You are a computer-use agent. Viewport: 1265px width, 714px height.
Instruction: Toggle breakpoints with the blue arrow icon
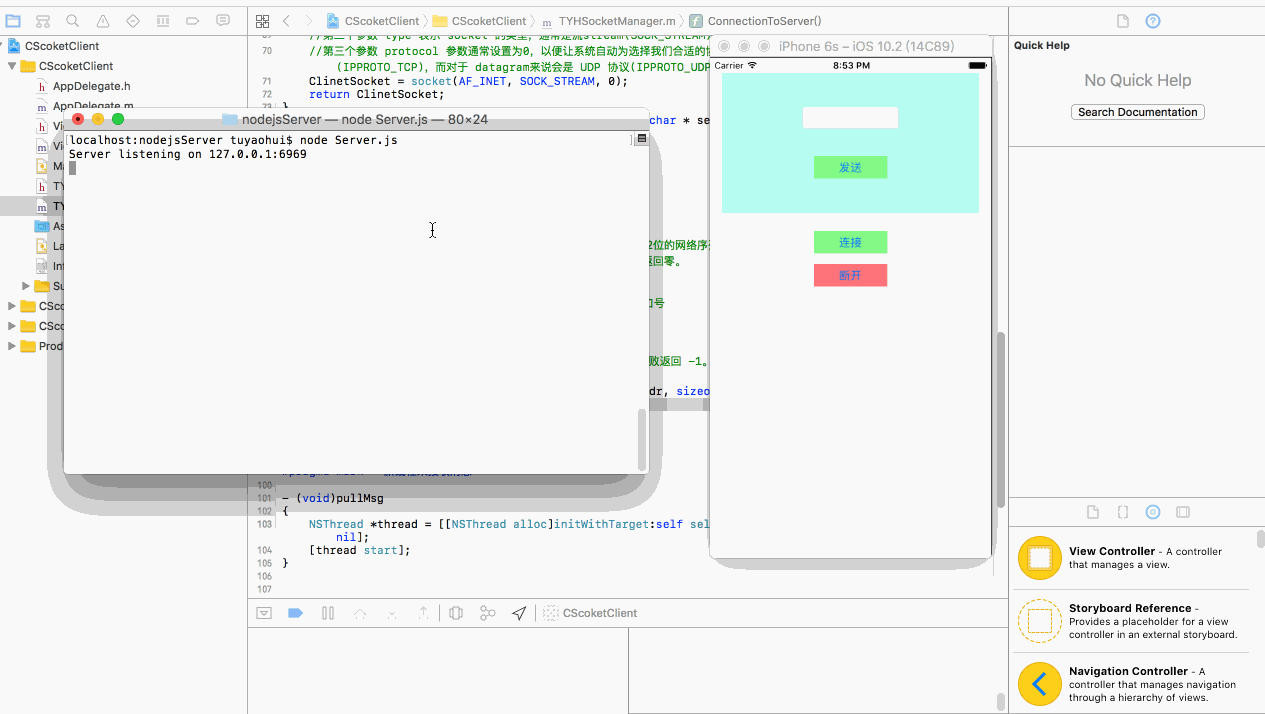pos(295,612)
